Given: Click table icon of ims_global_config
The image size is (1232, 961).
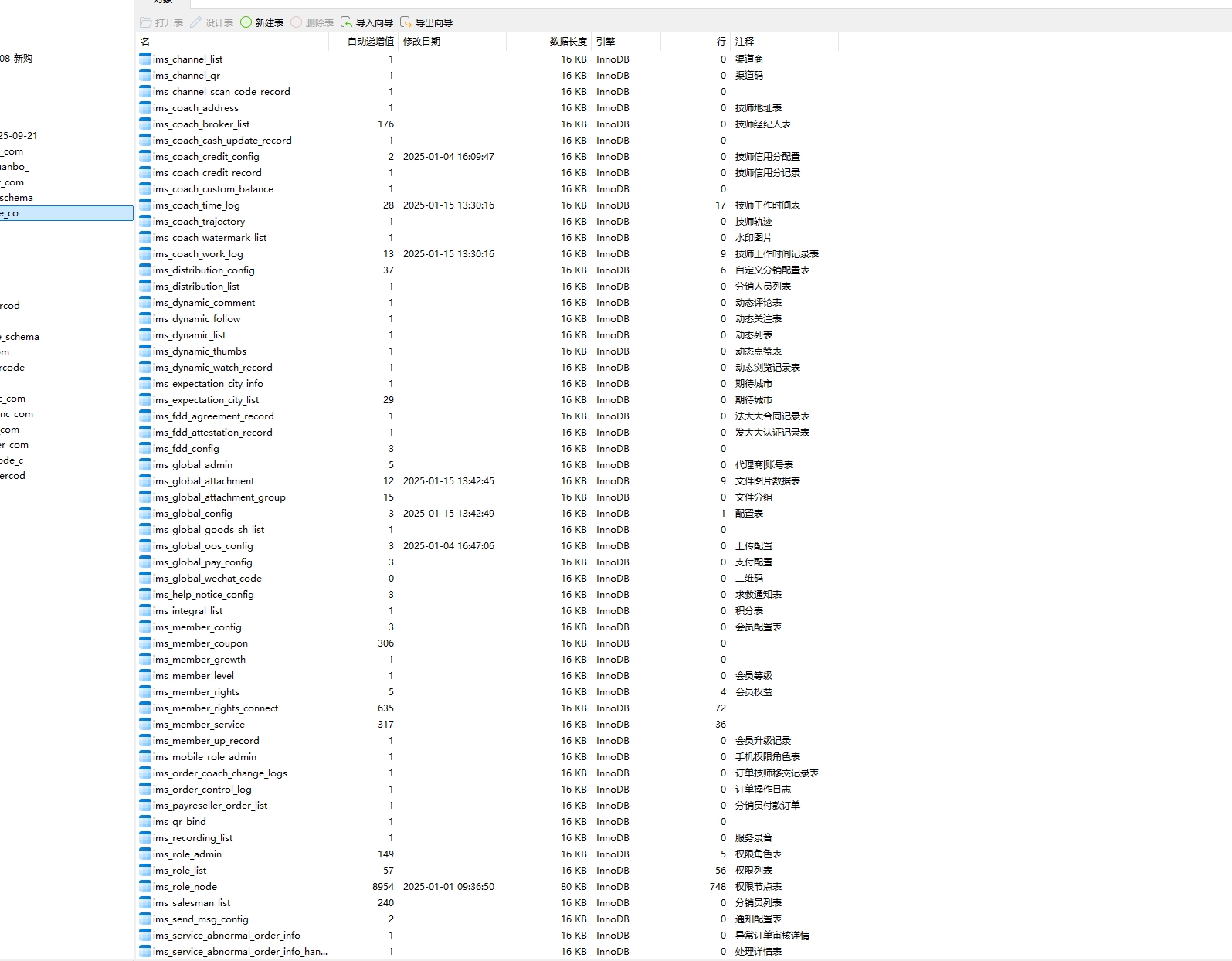Looking at the screenshot, I should pyautogui.click(x=145, y=513).
